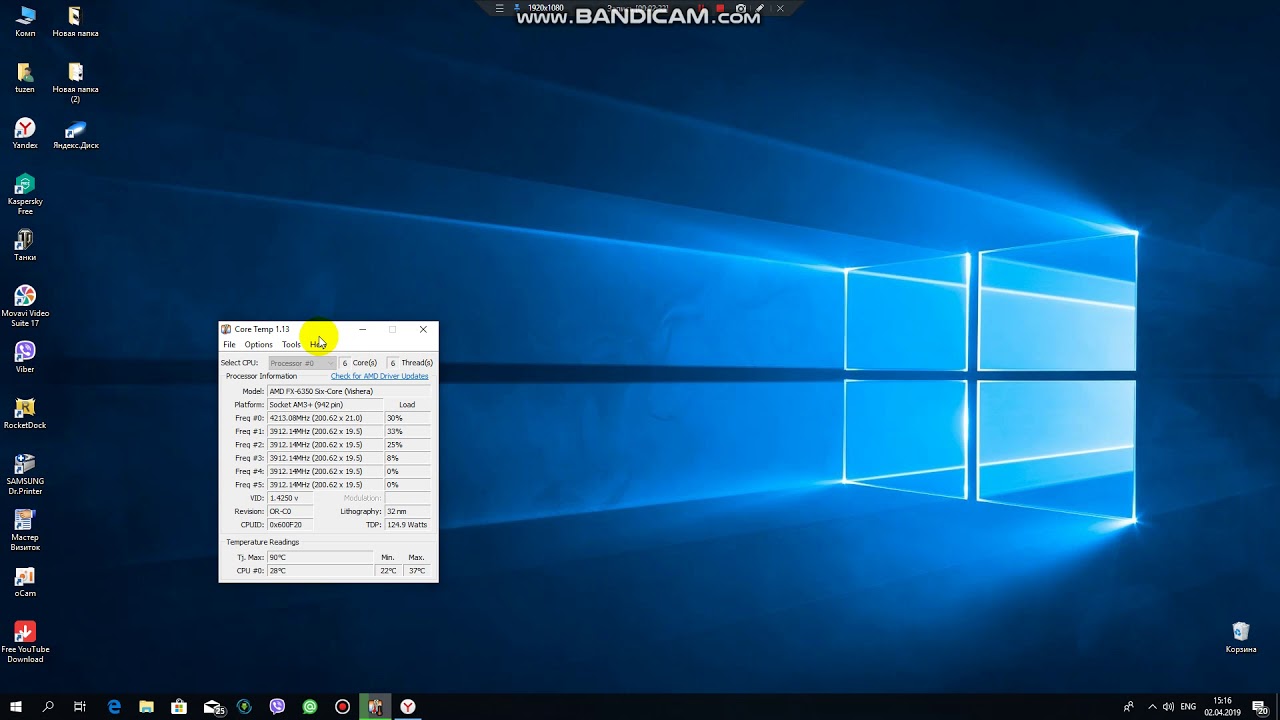
Task: Click the 25% load value for Freq #2
Action: pyautogui.click(x=407, y=445)
